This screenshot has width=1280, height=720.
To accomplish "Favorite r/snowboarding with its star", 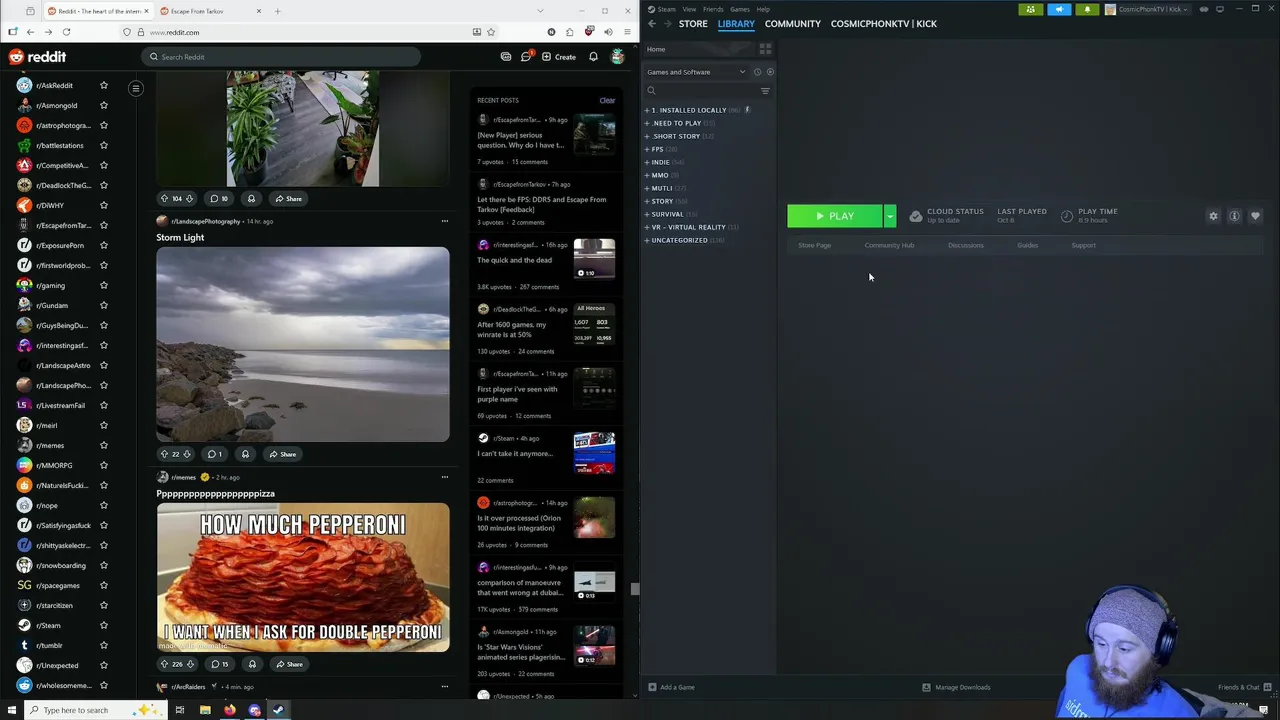I will pyautogui.click(x=103, y=565).
